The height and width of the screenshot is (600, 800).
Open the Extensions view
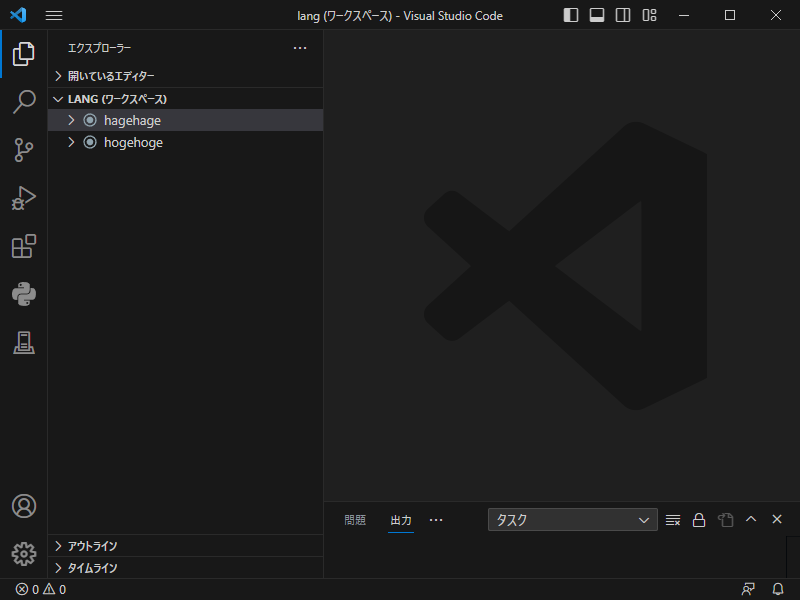23,246
